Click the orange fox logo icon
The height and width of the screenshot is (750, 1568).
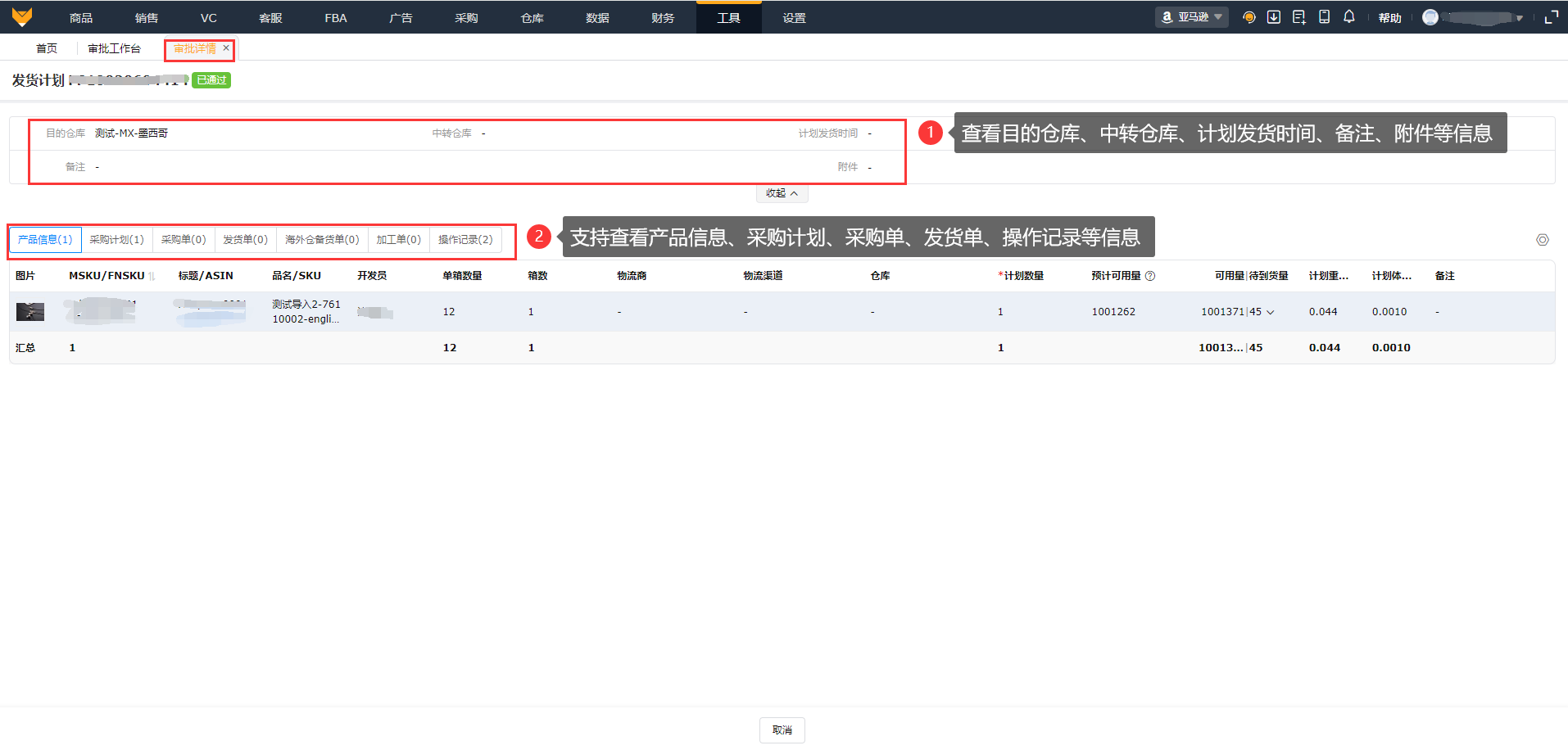(22, 16)
